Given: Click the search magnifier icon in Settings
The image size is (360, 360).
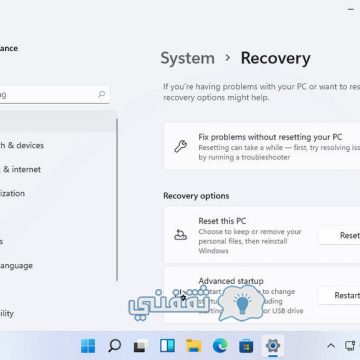Looking at the screenshot, I should [x=101, y=95].
